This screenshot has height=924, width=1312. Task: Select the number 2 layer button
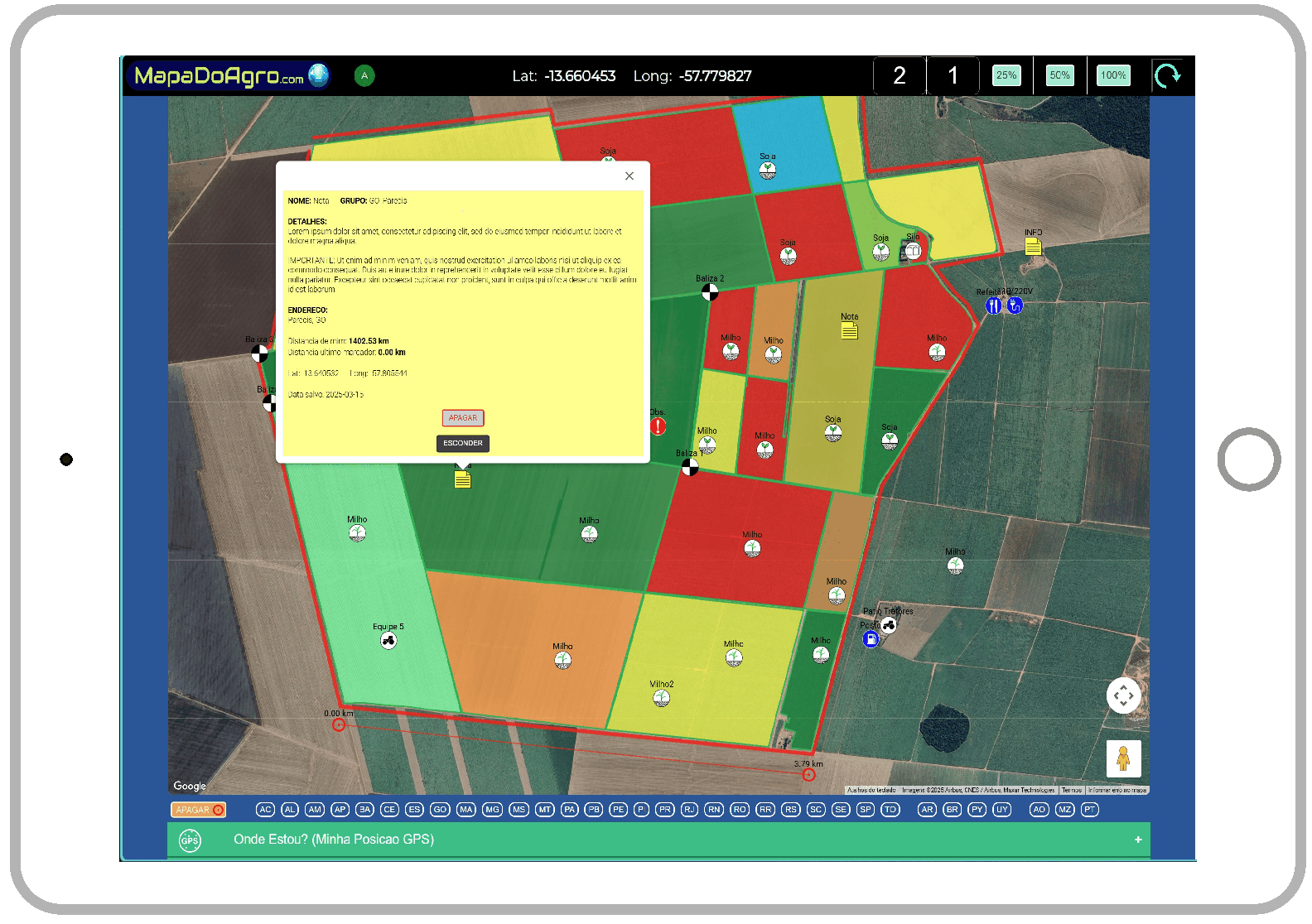pos(900,76)
